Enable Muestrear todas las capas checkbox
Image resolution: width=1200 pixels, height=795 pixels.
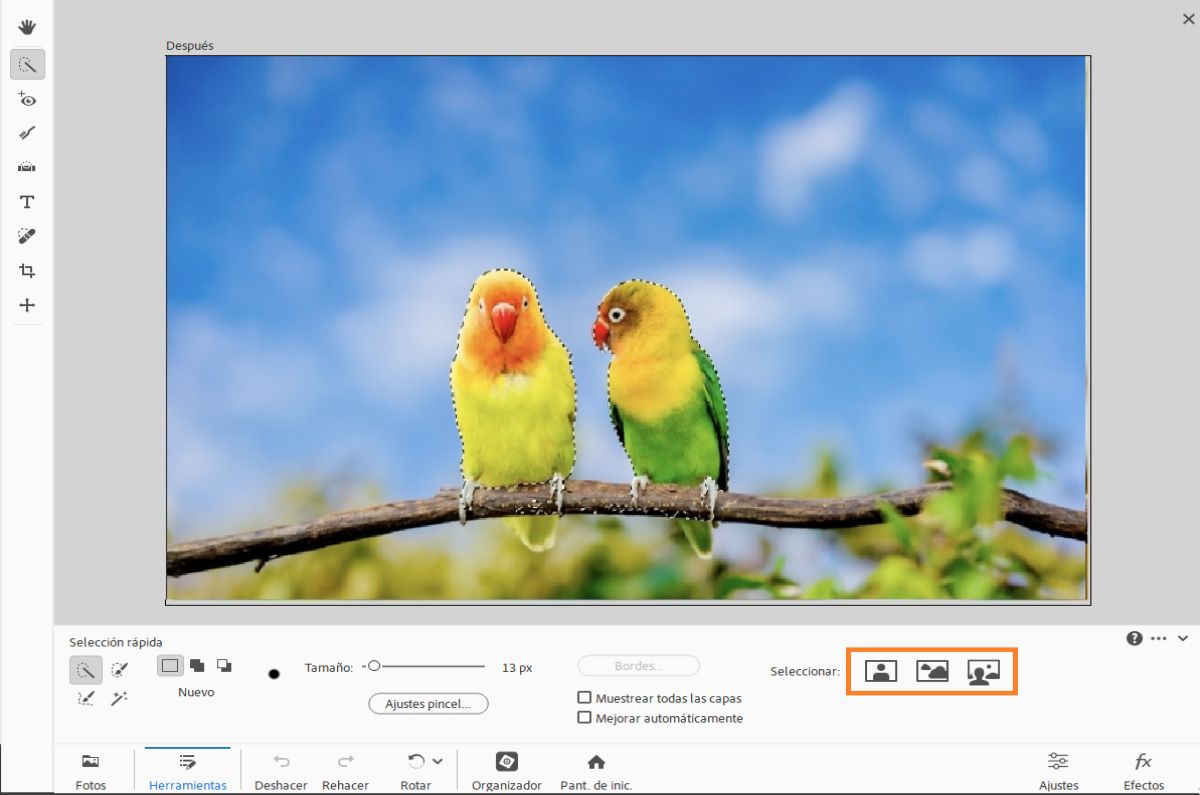[585, 698]
